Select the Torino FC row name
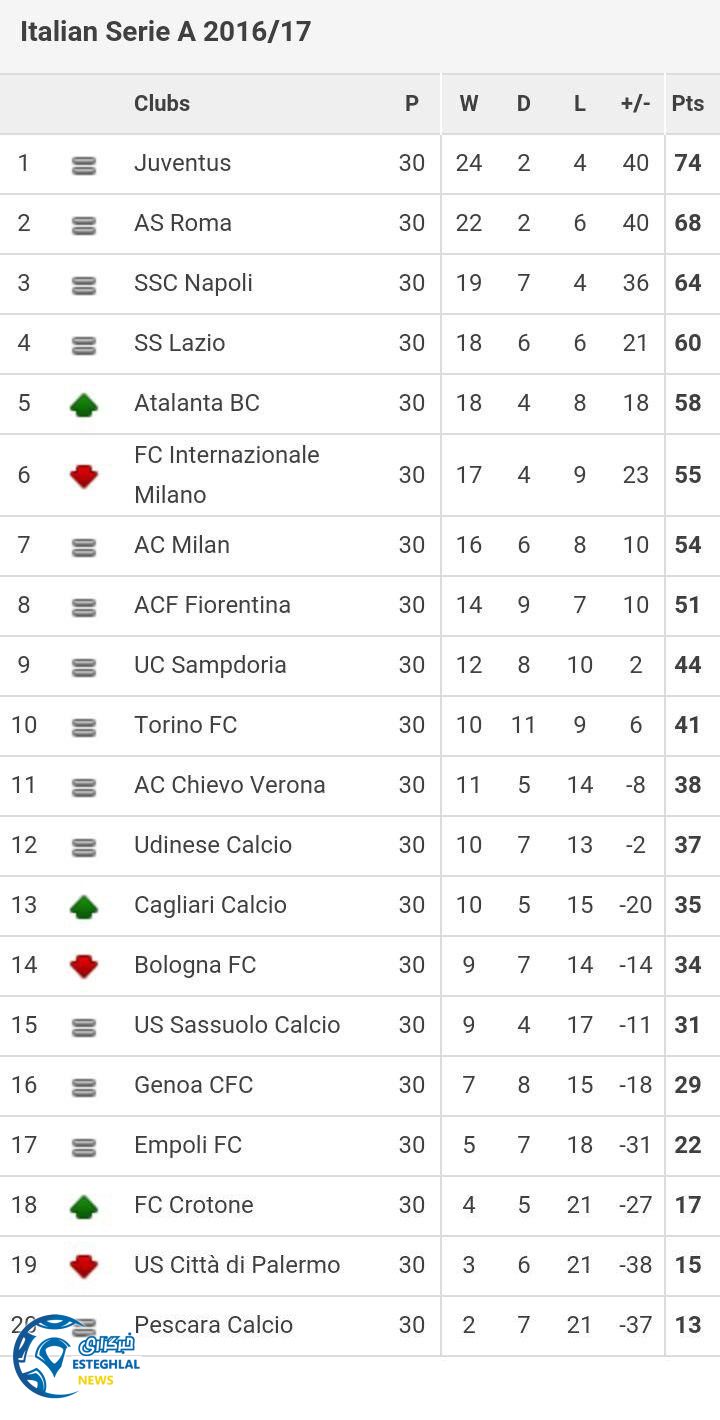The width and height of the screenshot is (720, 1420). click(x=185, y=725)
